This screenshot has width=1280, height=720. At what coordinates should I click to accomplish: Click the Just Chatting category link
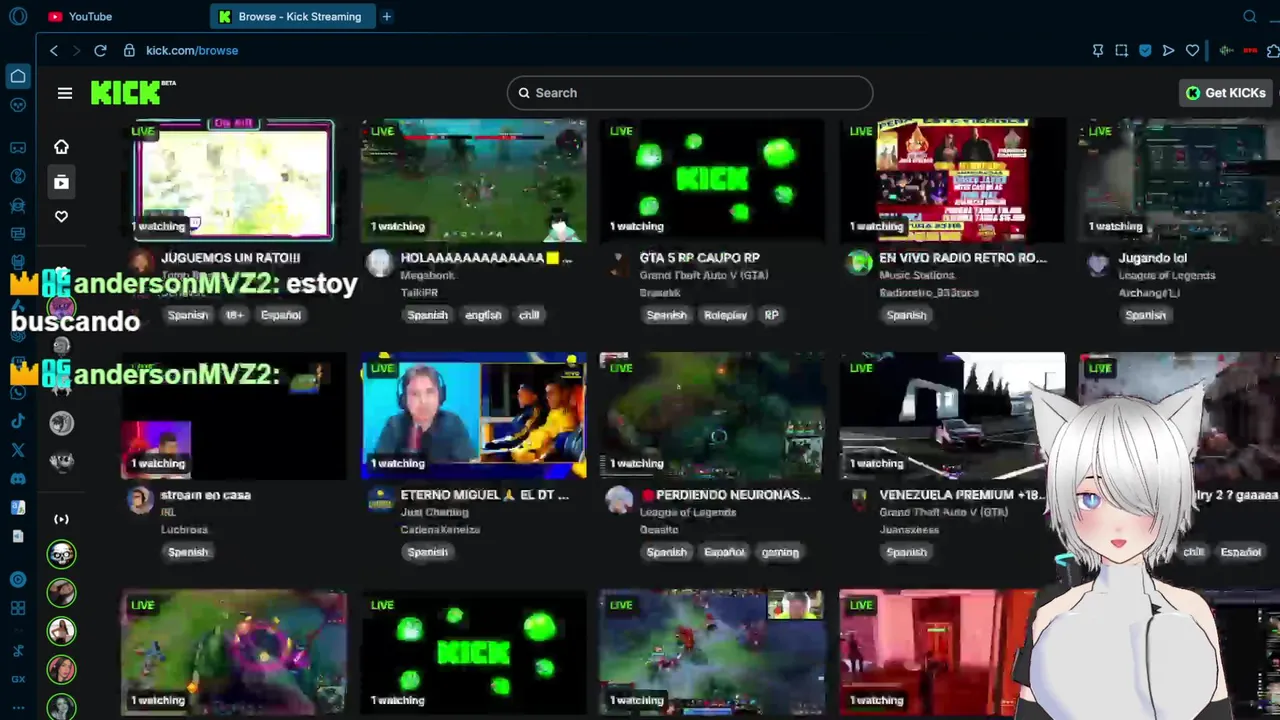434,512
